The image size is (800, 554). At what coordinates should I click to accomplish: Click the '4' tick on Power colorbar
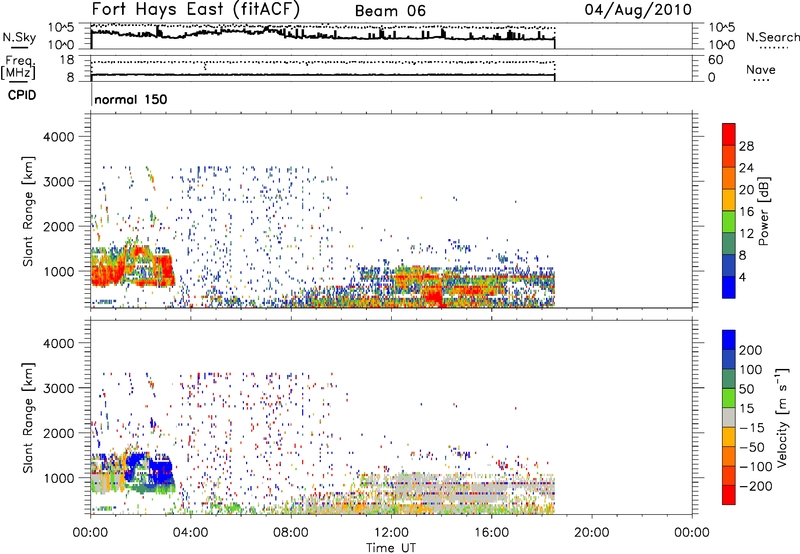[x=742, y=277]
